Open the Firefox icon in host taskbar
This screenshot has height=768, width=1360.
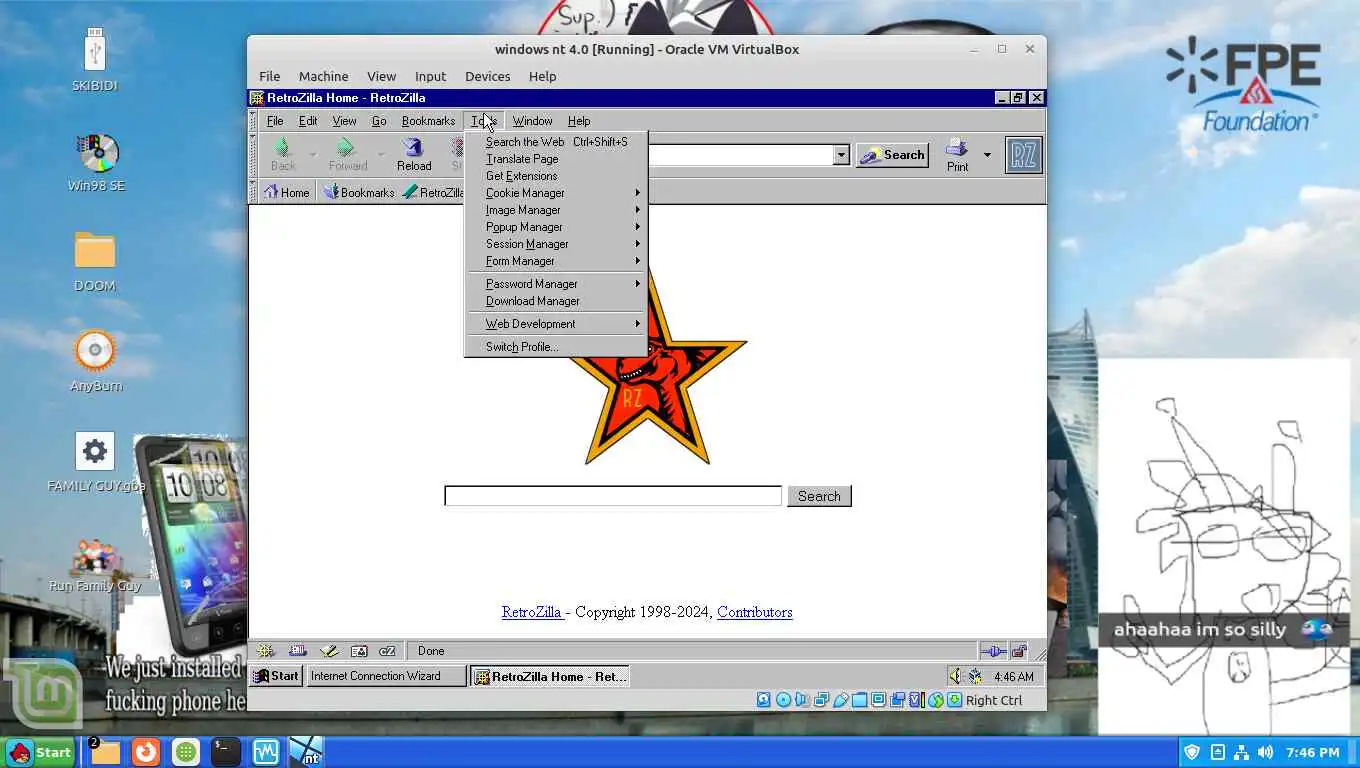tap(146, 752)
